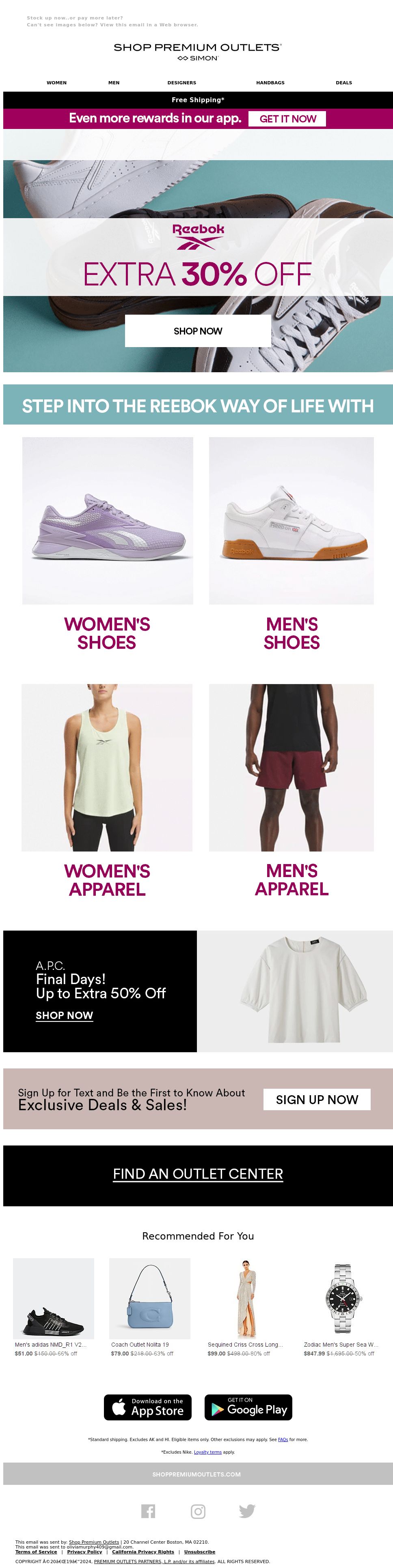Click the SHOP NOW Reebok button
The height and width of the screenshot is (1568, 393).
tap(198, 330)
